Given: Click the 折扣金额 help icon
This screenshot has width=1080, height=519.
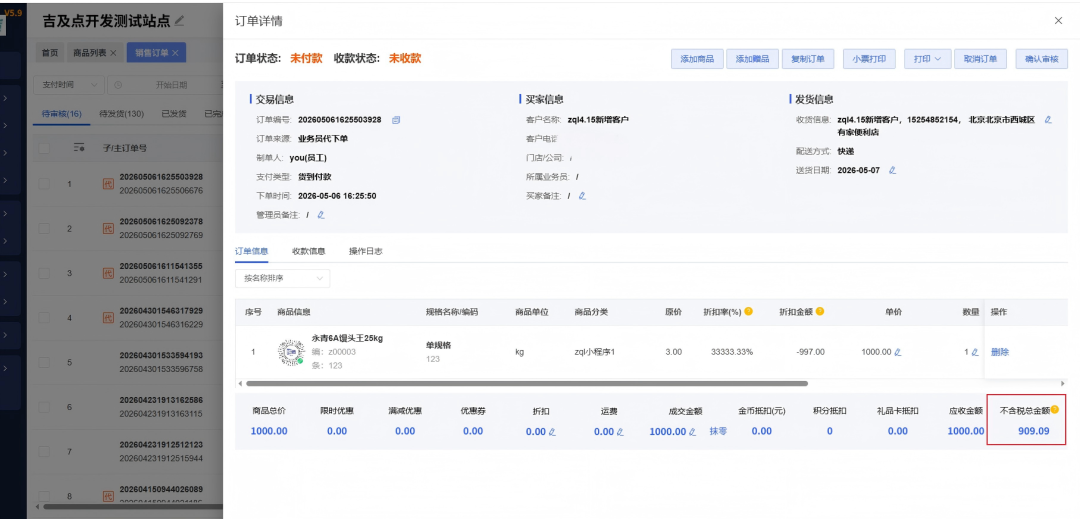Looking at the screenshot, I should (x=820, y=311).
